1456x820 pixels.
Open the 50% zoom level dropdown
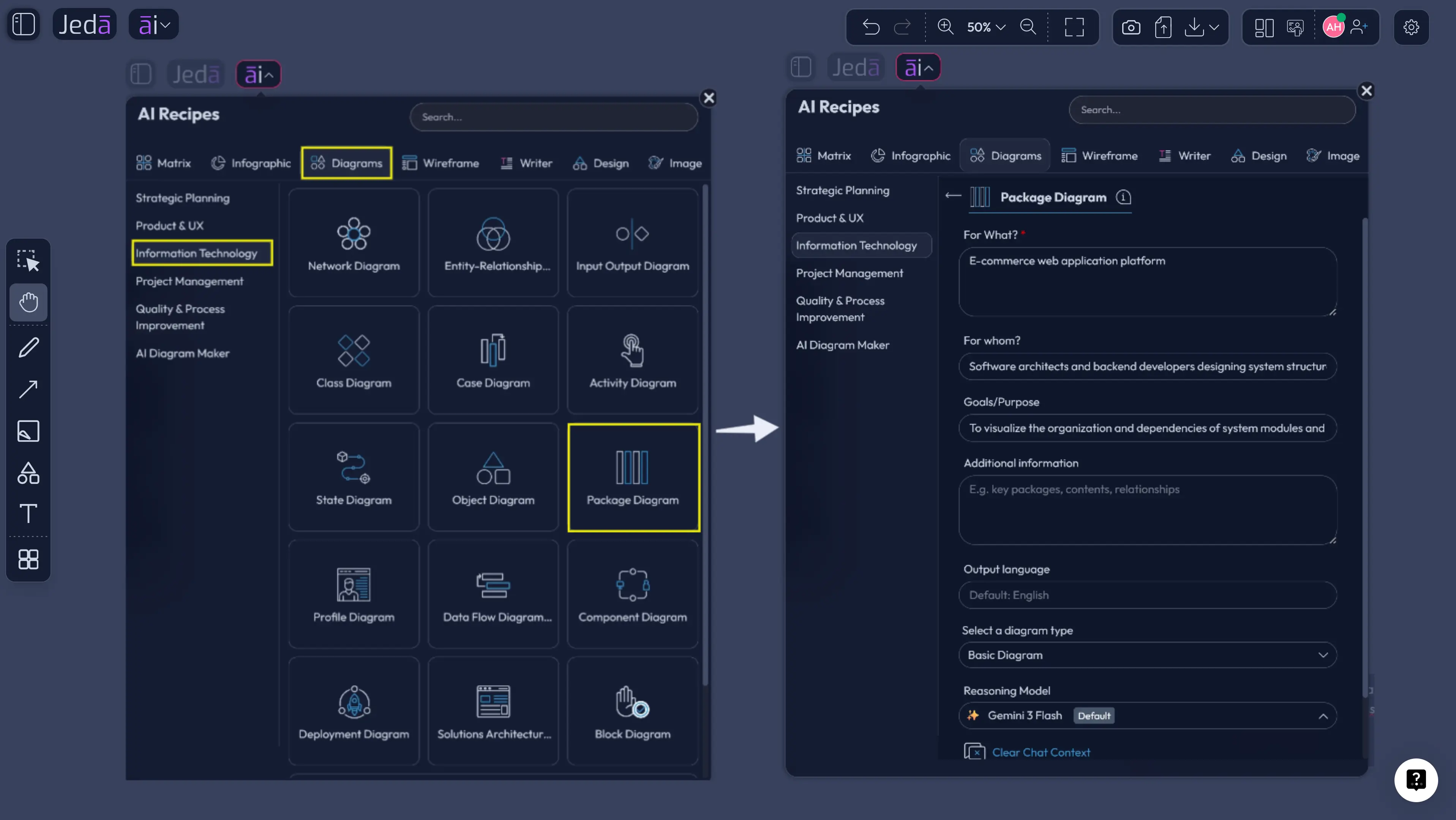(986, 27)
